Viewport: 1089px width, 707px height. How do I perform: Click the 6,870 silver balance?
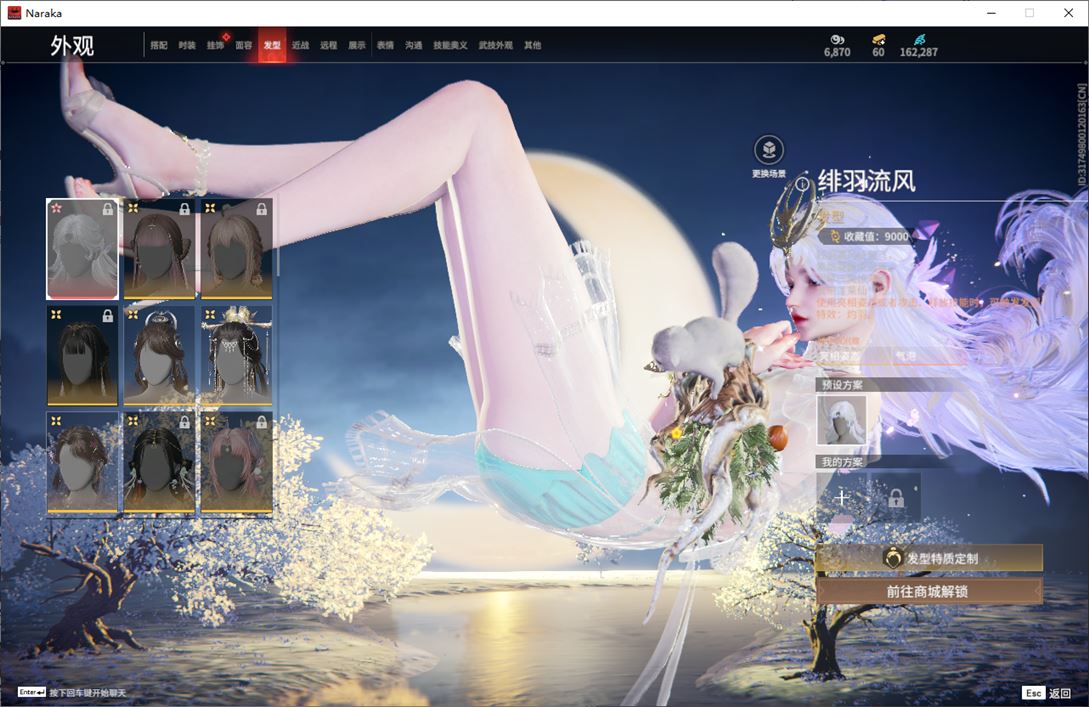(837, 52)
